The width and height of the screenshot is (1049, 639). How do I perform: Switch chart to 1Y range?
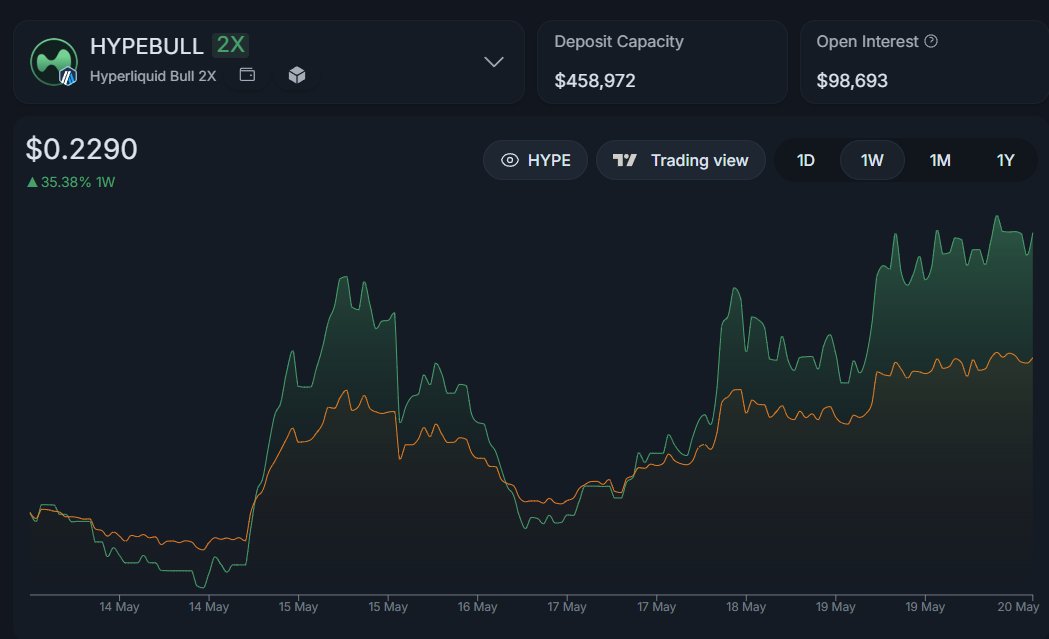click(1005, 161)
